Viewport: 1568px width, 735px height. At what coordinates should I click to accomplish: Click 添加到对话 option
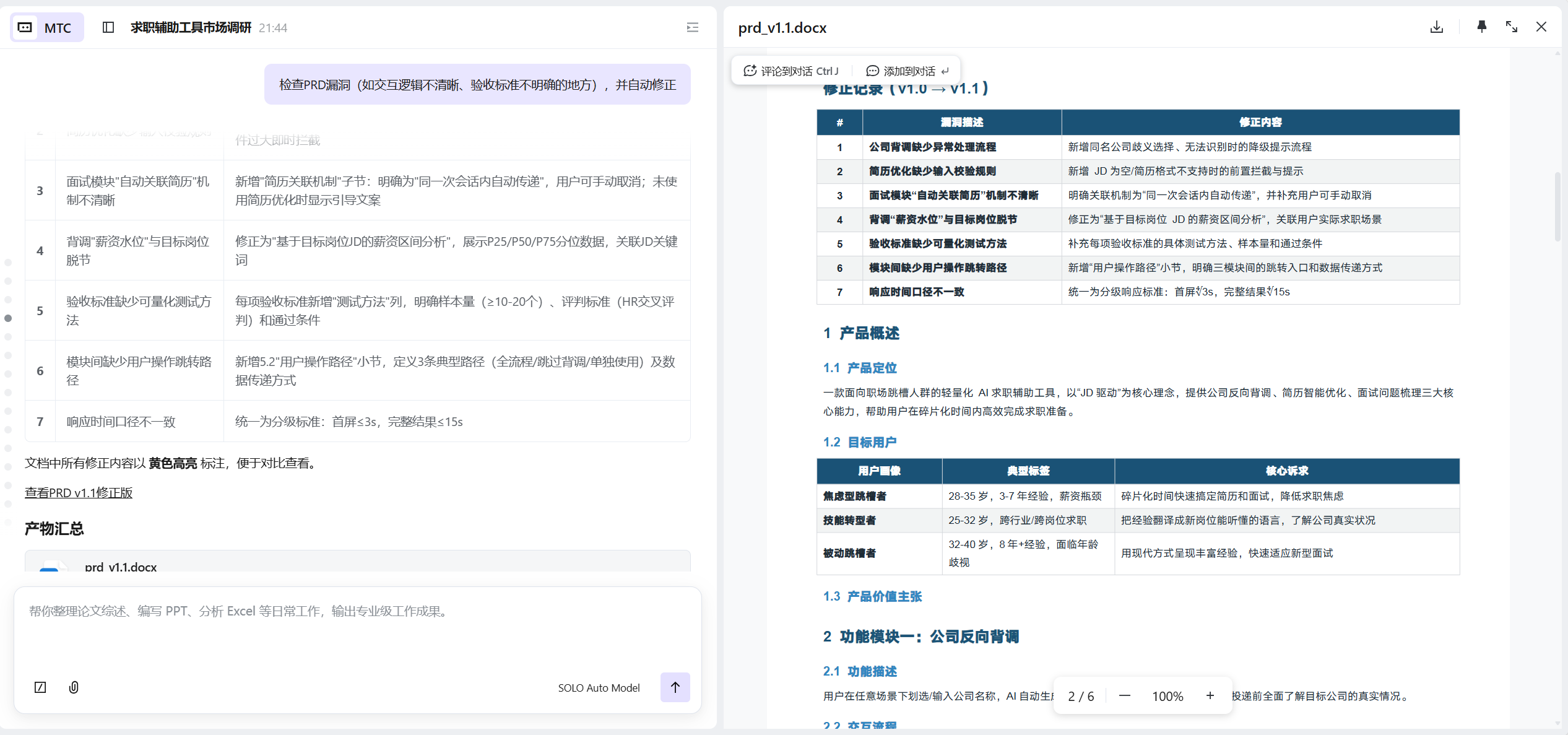[x=907, y=71]
